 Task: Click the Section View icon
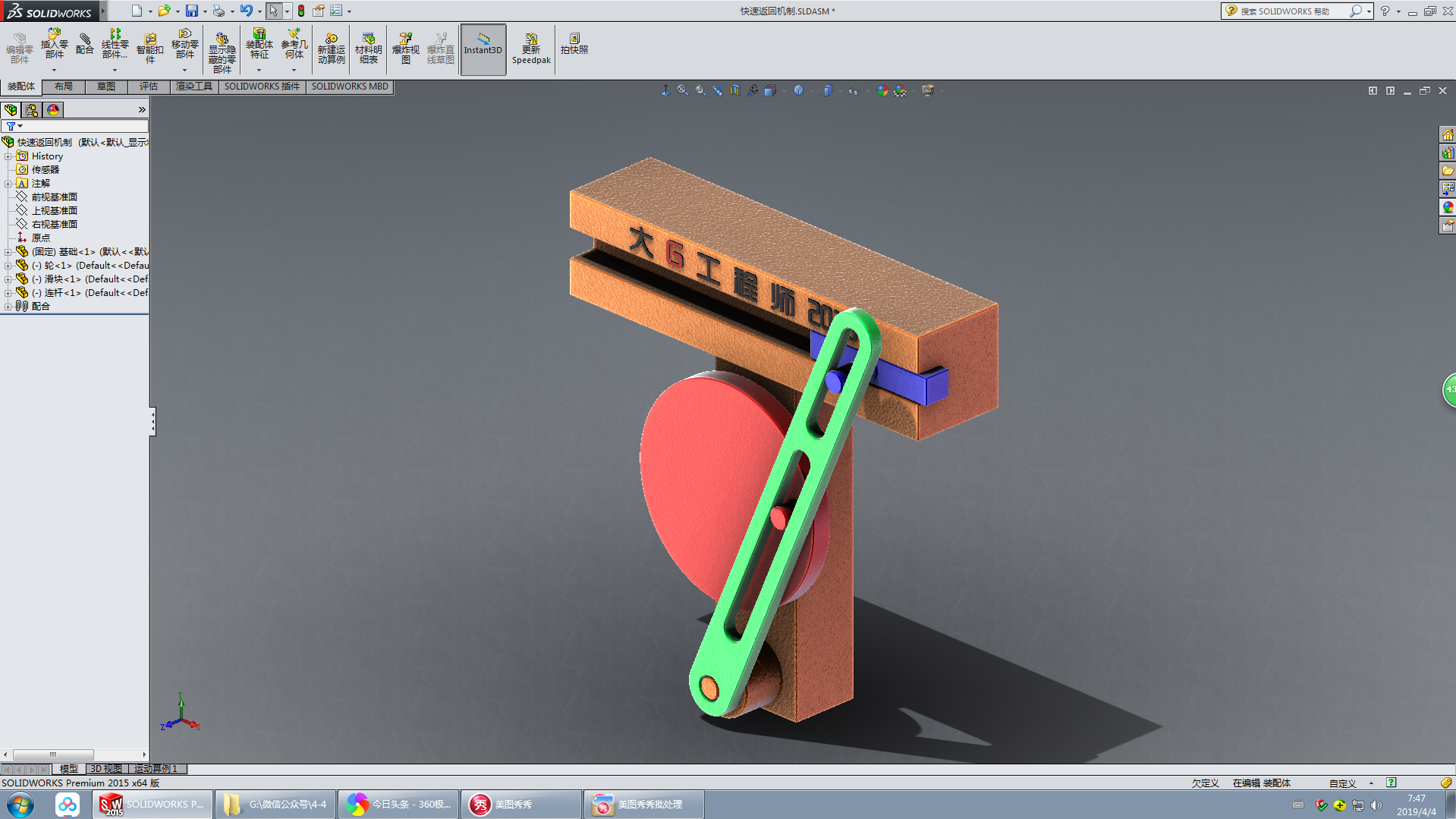(735, 90)
